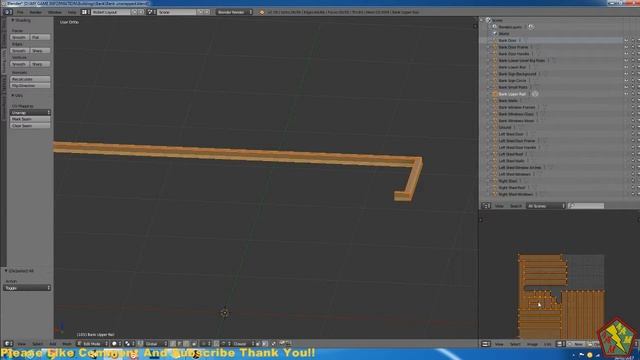
Task: Click the 3D View editor type icon
Action: tap(8, 344)
